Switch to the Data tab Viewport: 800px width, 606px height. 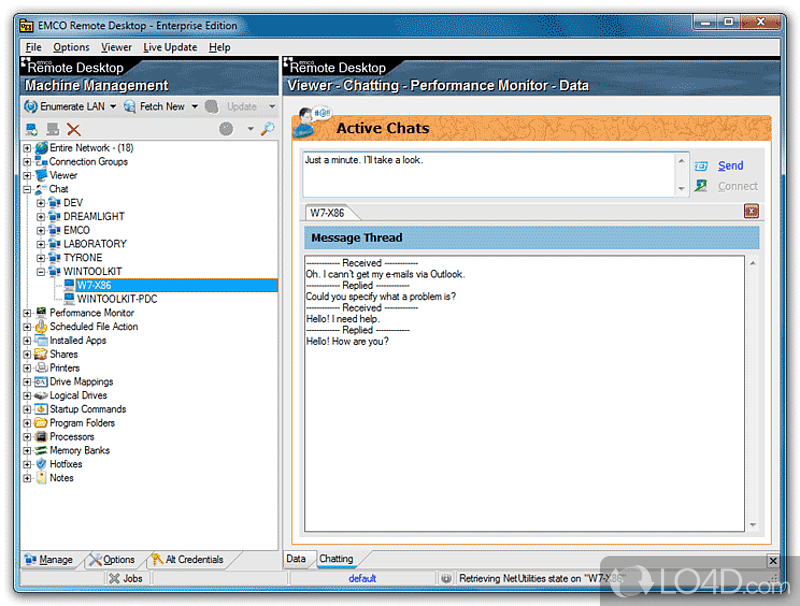[296, 559]
